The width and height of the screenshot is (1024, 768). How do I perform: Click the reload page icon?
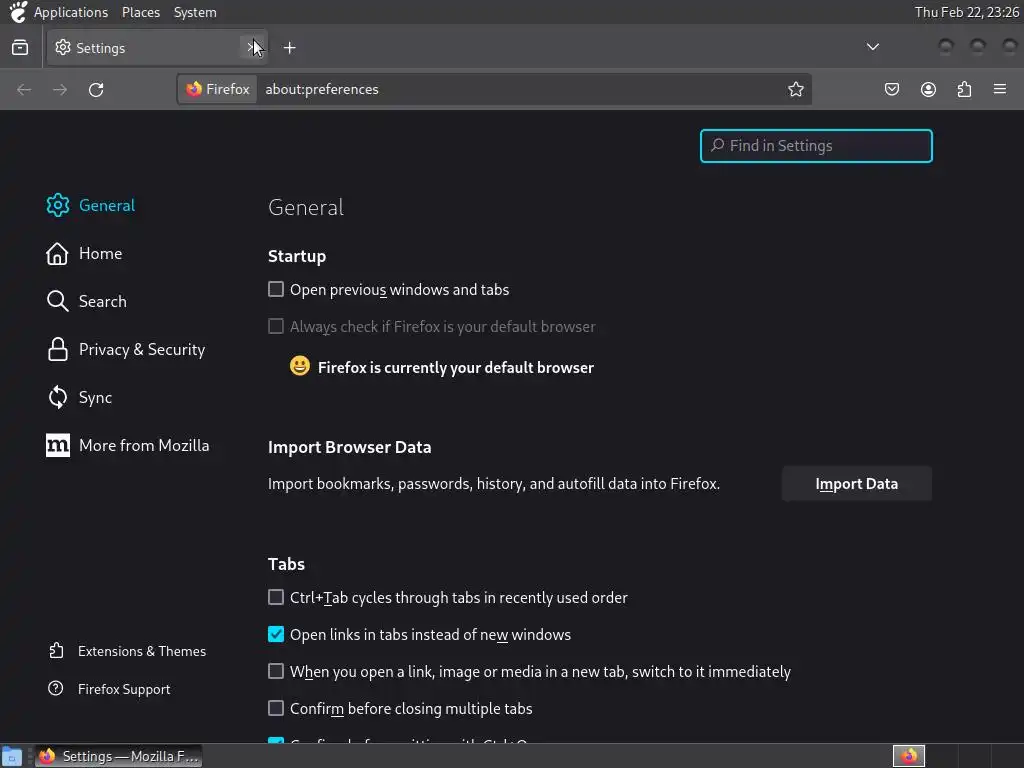click(96, 90)
